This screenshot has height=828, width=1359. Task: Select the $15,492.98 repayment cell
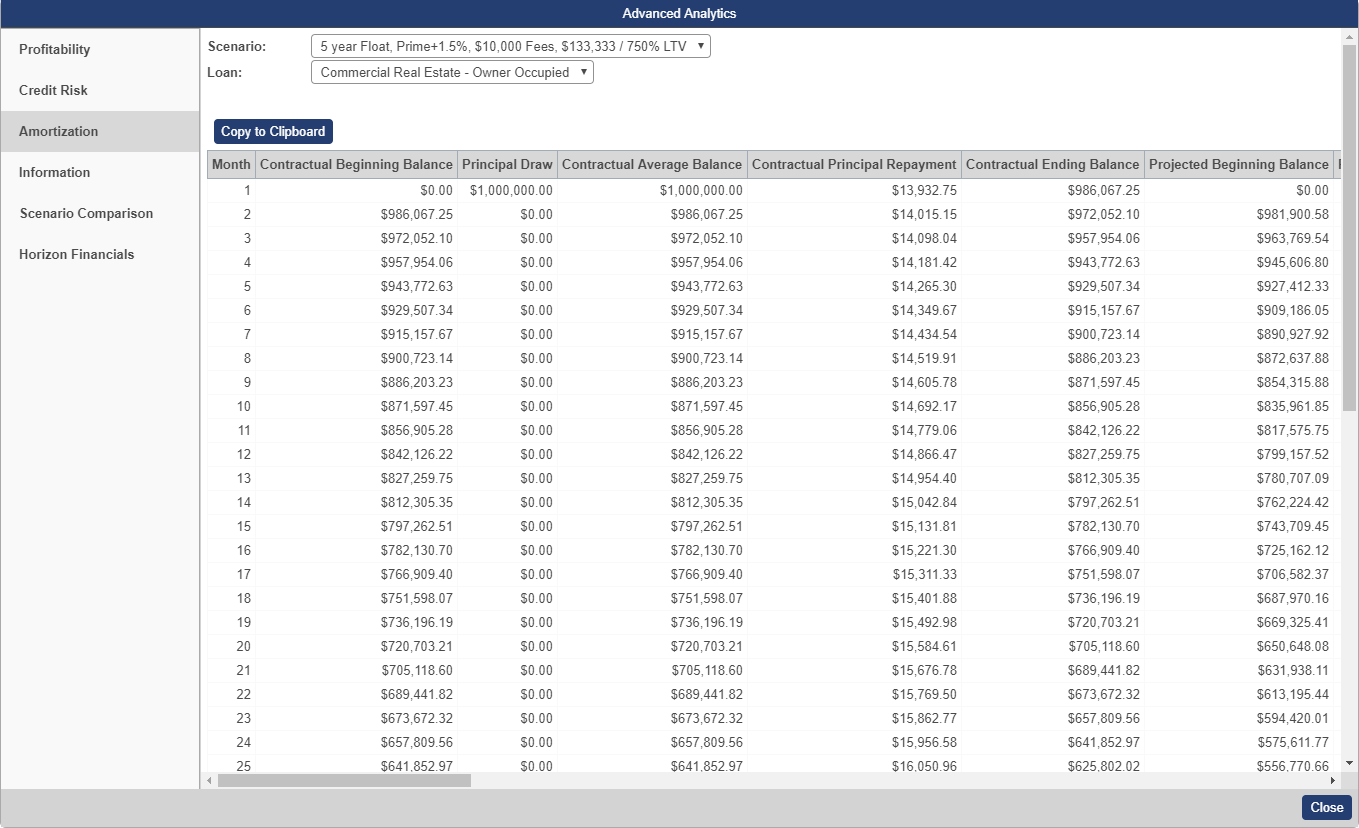point(854,622)
